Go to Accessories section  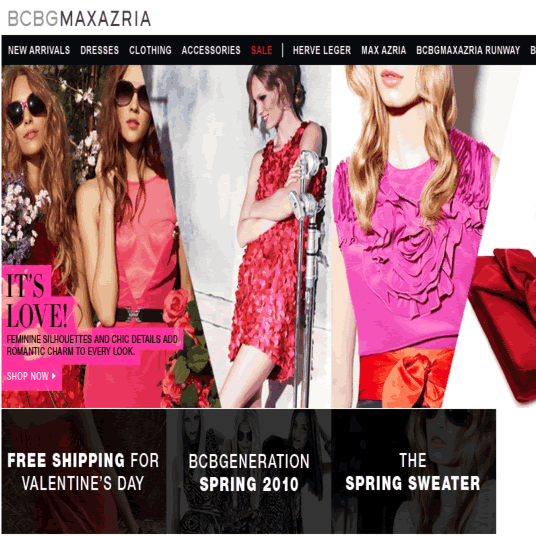[x=211, y=50]
